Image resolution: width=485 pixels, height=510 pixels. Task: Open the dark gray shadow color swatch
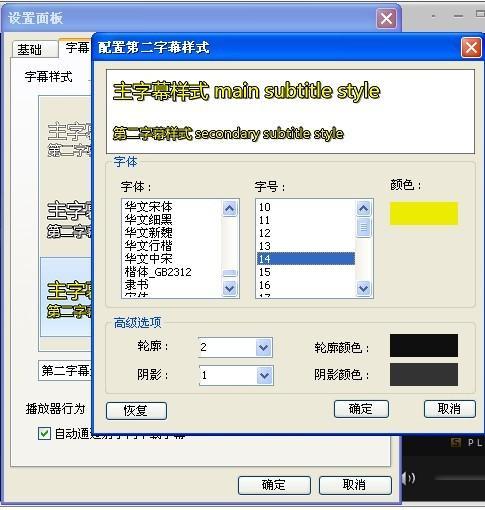click(424, 375)
